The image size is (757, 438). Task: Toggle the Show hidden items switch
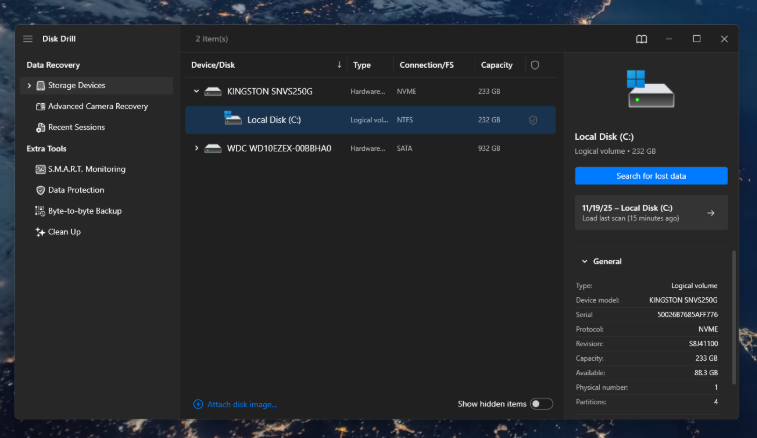coord(541,404)
